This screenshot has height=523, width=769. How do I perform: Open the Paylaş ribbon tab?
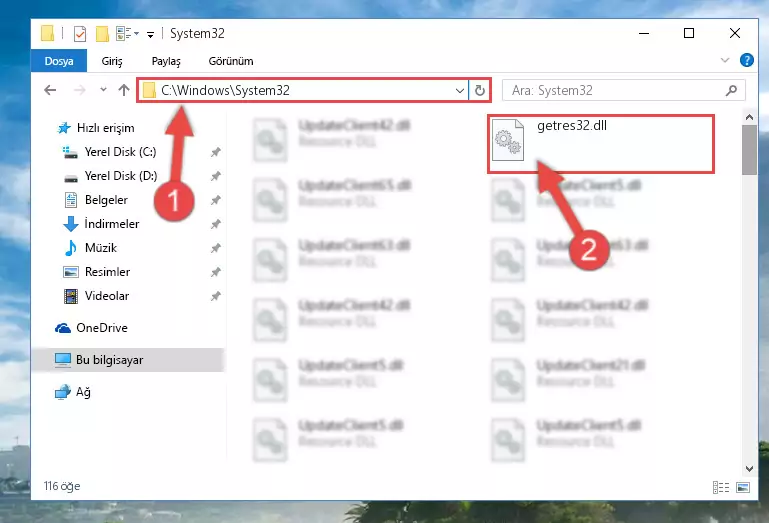coord(166,61)
